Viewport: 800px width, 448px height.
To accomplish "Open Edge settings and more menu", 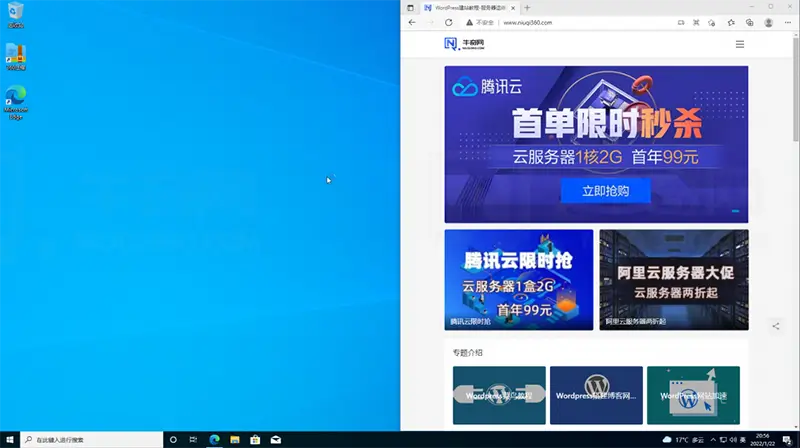I will click(x=788, y=22).
